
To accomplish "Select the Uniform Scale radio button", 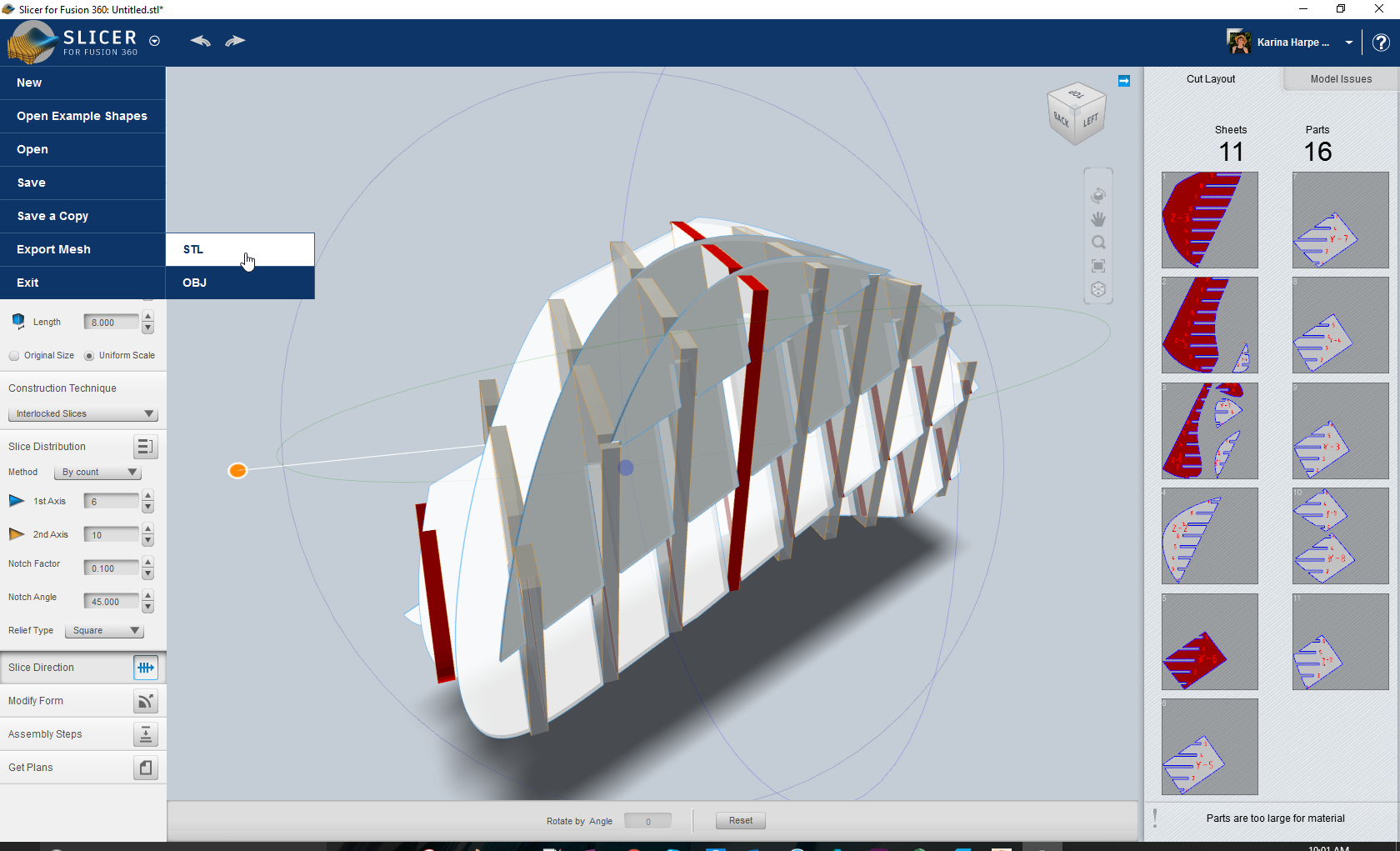I will click(x=90, y=355).
